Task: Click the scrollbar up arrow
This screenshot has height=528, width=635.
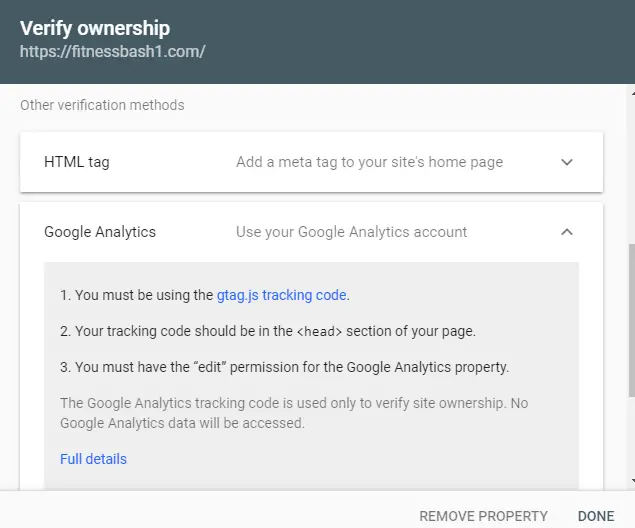Action: [629, 93]
